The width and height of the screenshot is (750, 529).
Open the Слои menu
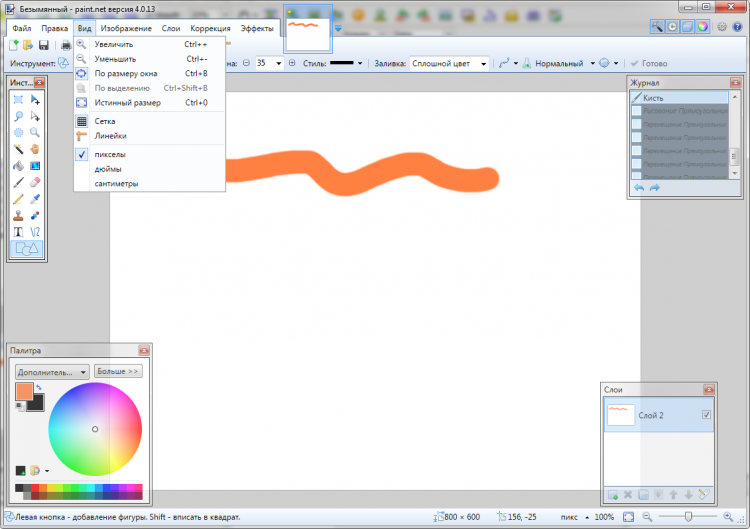click(171, 28)
